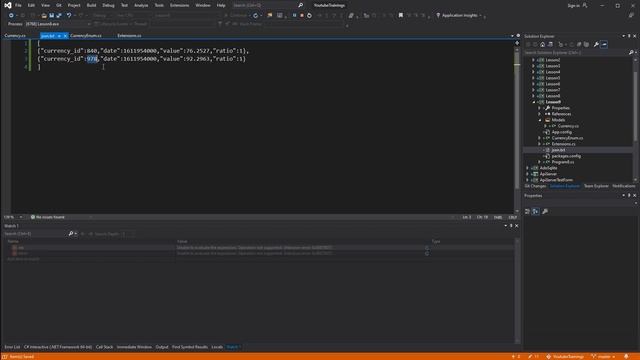Screen dimensions: 640x360
Task: Toggle Properties panel Alphabetical sort icon
Action: (536, 211)
